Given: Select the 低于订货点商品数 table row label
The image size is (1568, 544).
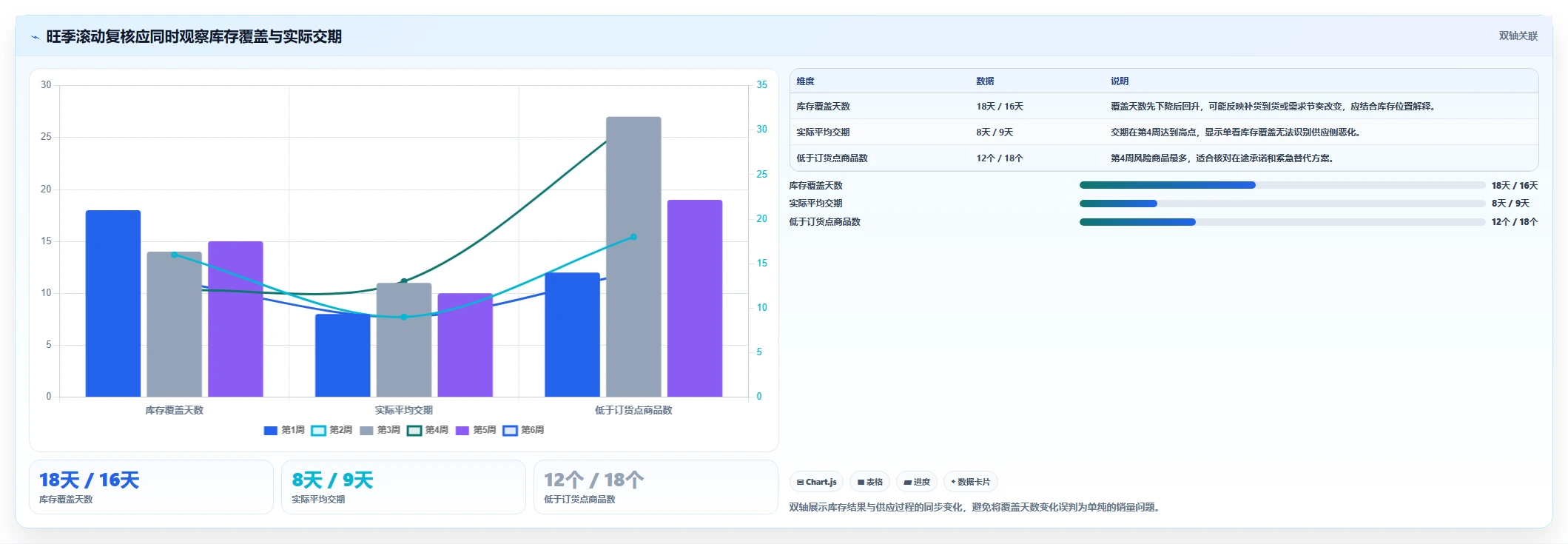Looking at the screenshot, I should [832, 158].
